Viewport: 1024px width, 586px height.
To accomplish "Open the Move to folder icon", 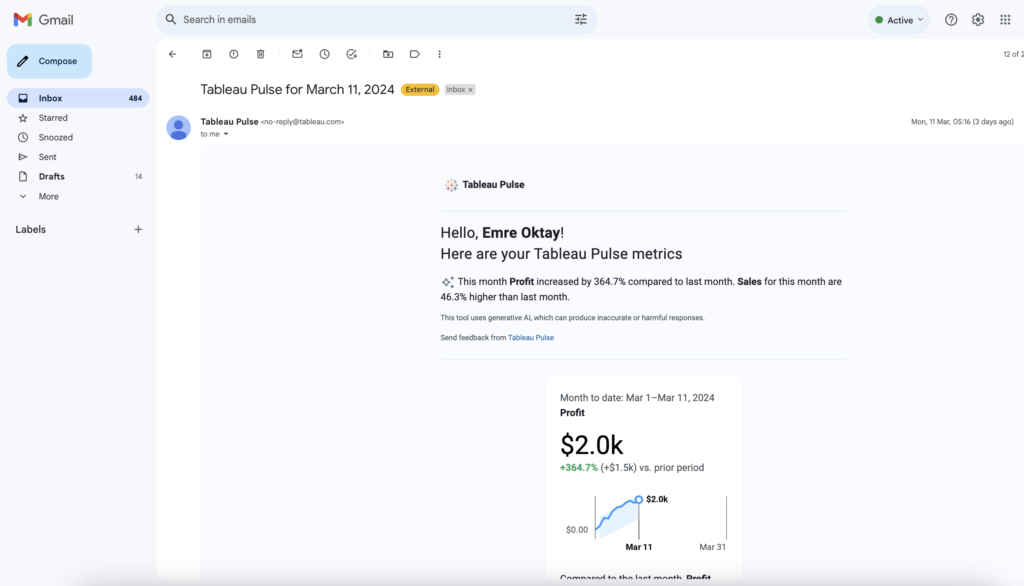I will [388, 54].
